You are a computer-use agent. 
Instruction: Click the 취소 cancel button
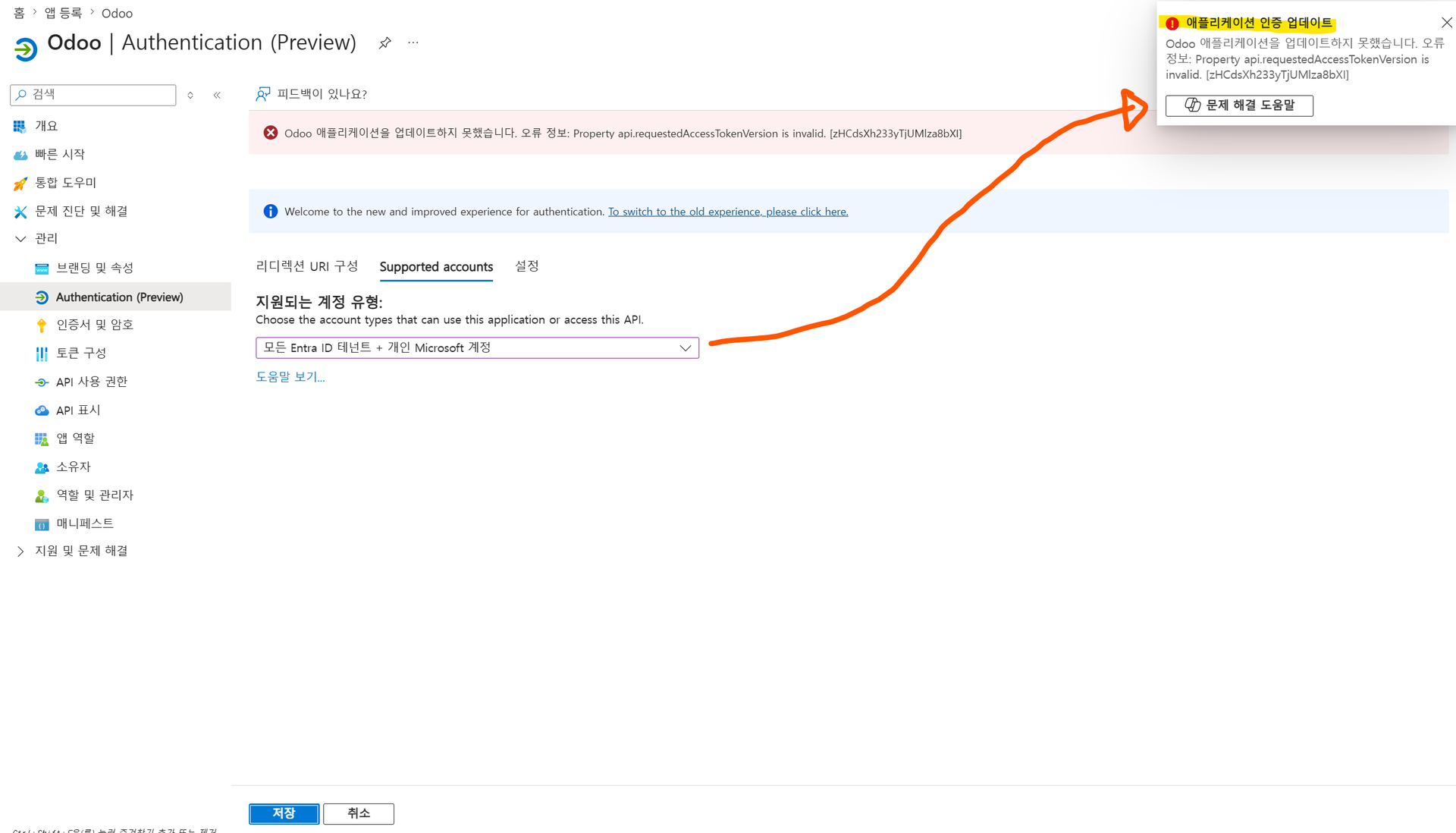point(359,813)
